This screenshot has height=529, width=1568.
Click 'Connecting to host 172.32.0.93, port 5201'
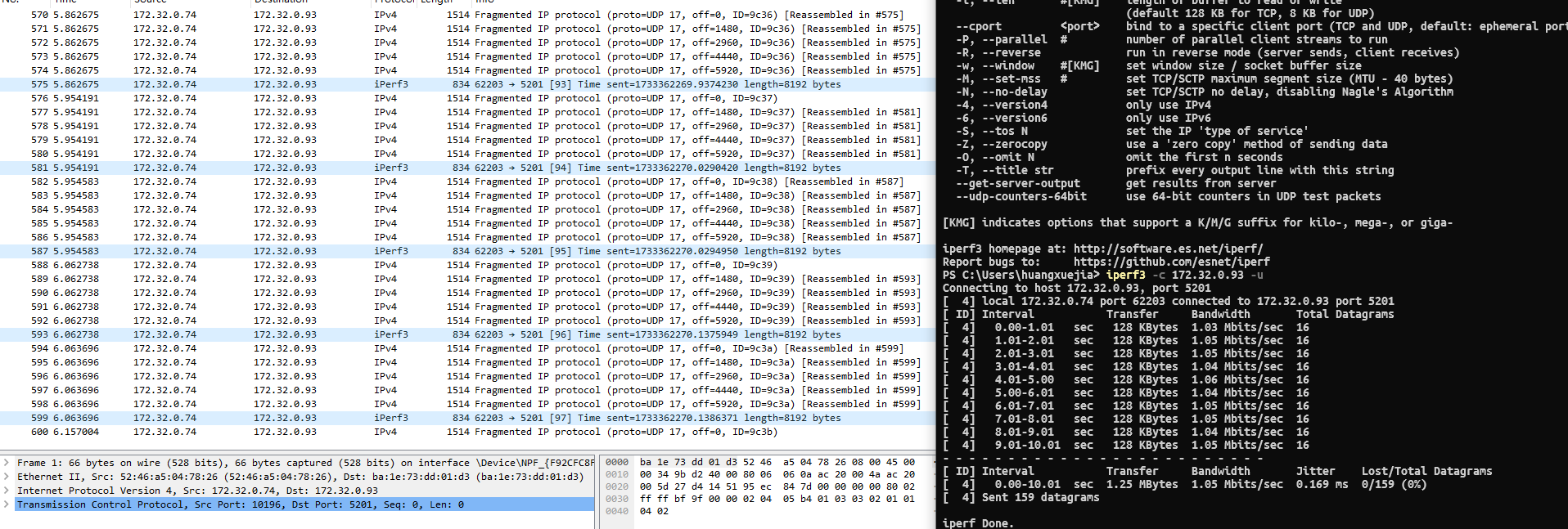click(1076, 288)
